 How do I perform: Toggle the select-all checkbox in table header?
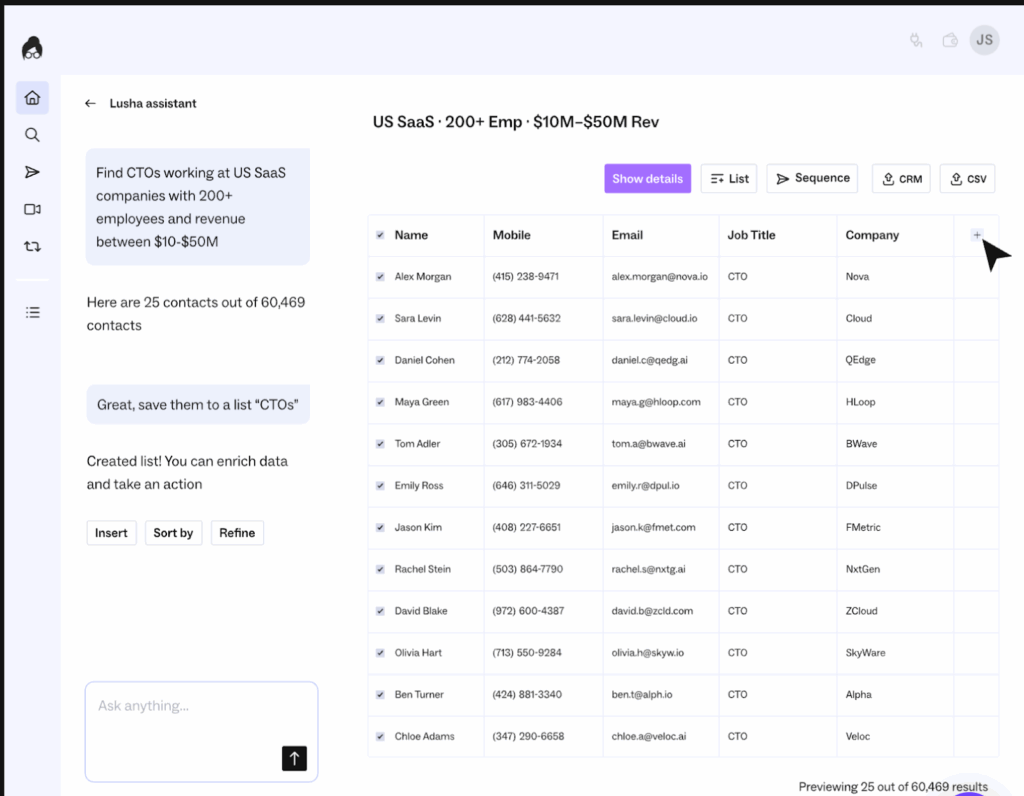point(380,236)
